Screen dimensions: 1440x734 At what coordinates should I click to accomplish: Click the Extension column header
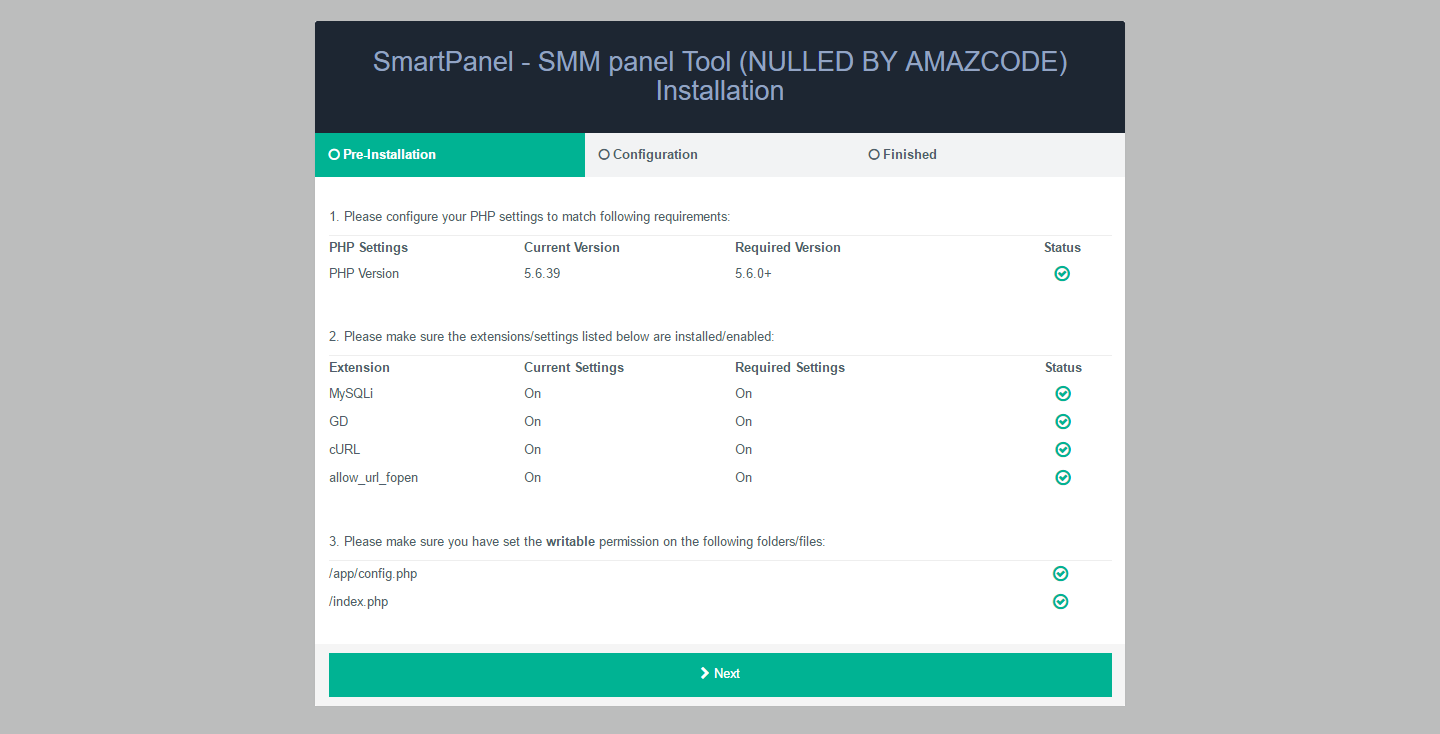click(x=360, y=368)
